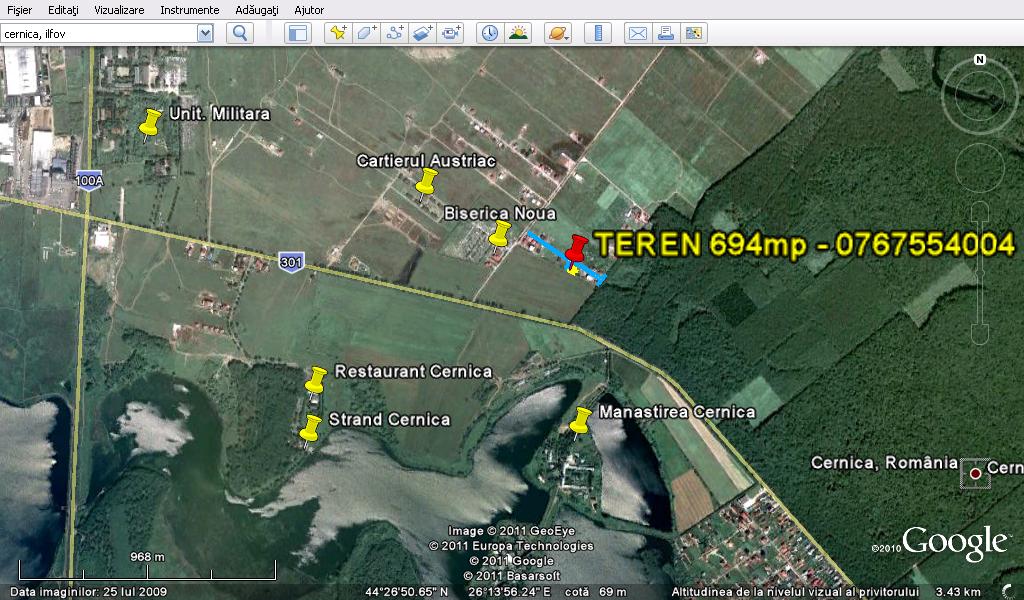Click the magnifier search button
This screenshot has width=1024, height=600.
pos(239,33)
